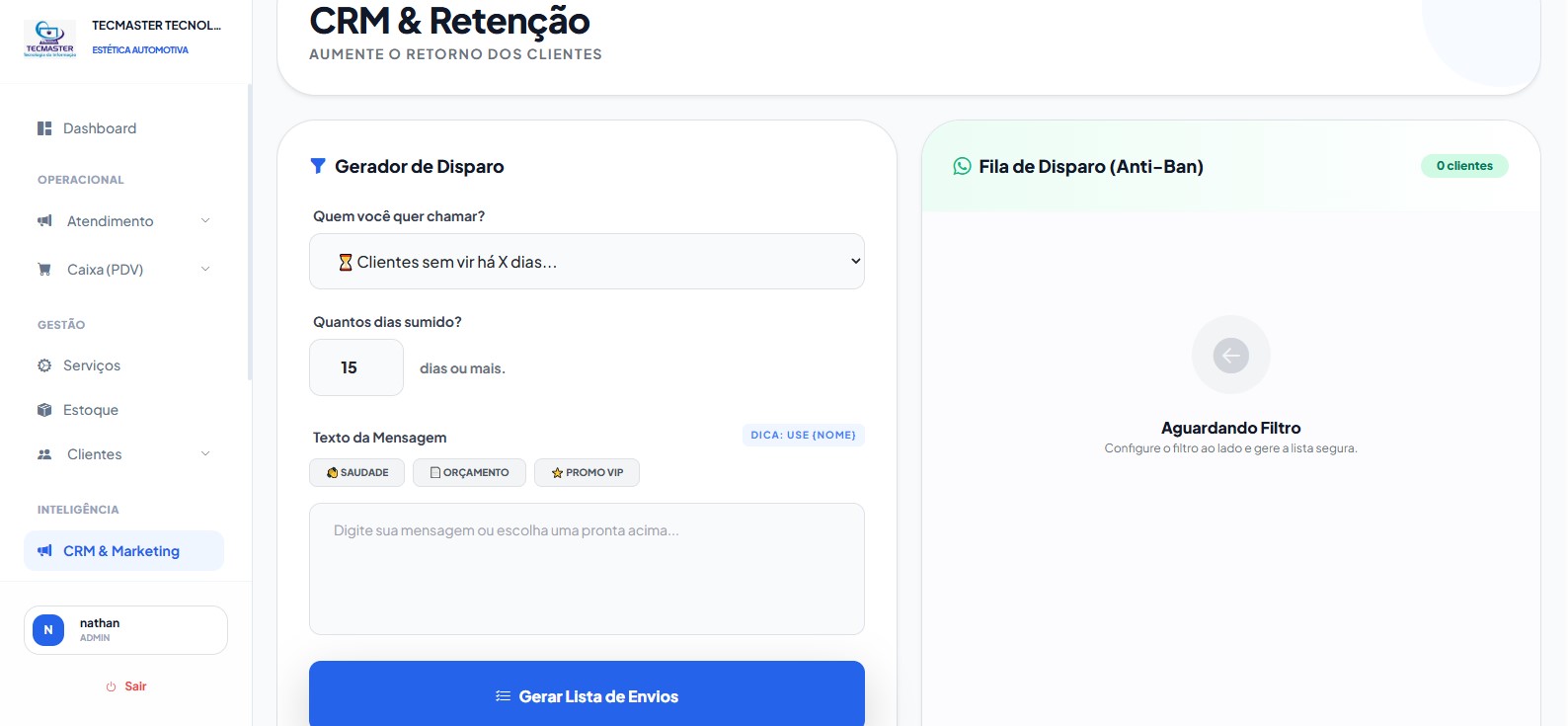Screen dimensions: 1568x726
Task: Click the CRM & Retenção page title
Action: 449,20
